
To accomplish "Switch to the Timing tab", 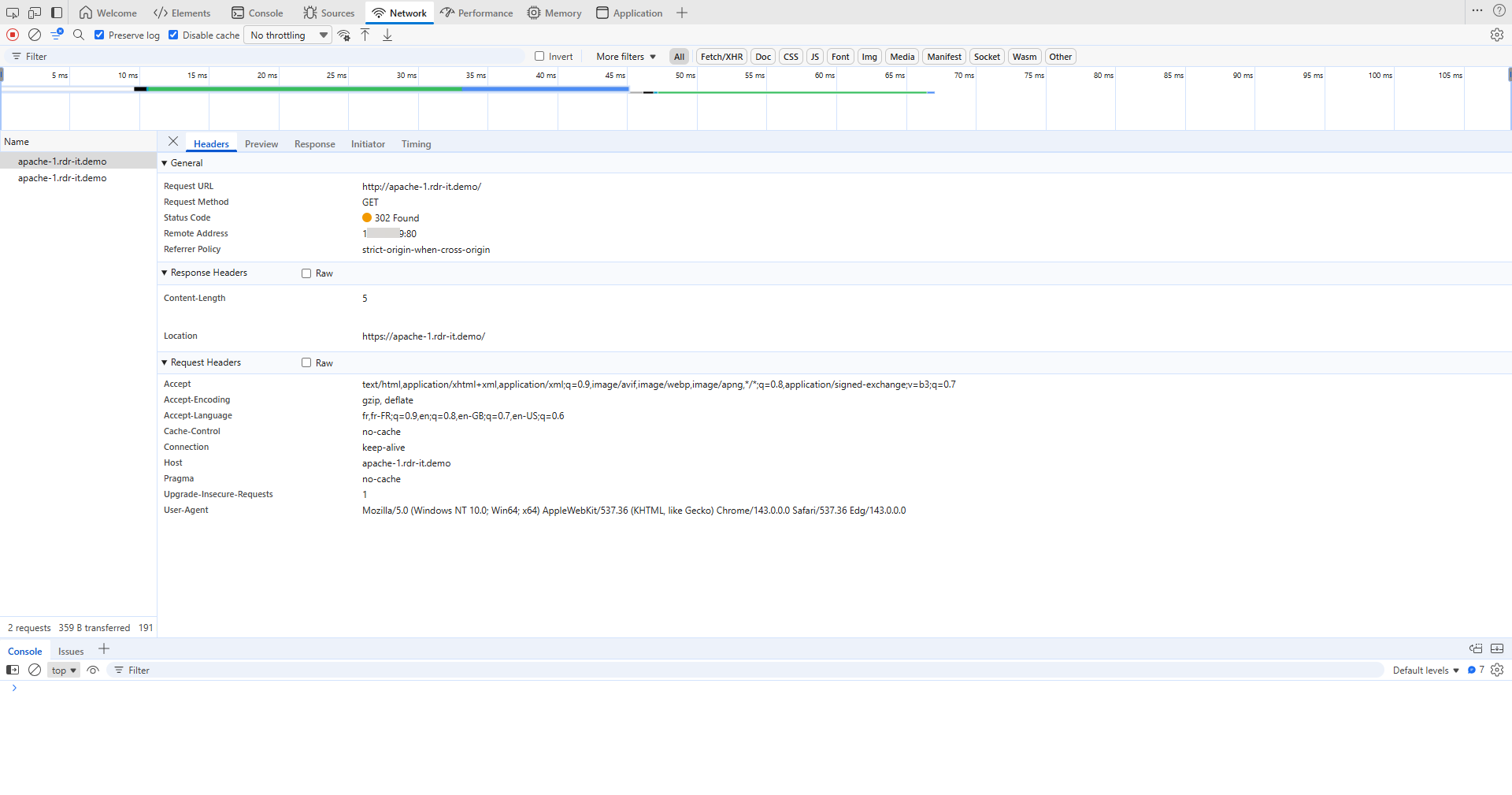I will (416, 144).
